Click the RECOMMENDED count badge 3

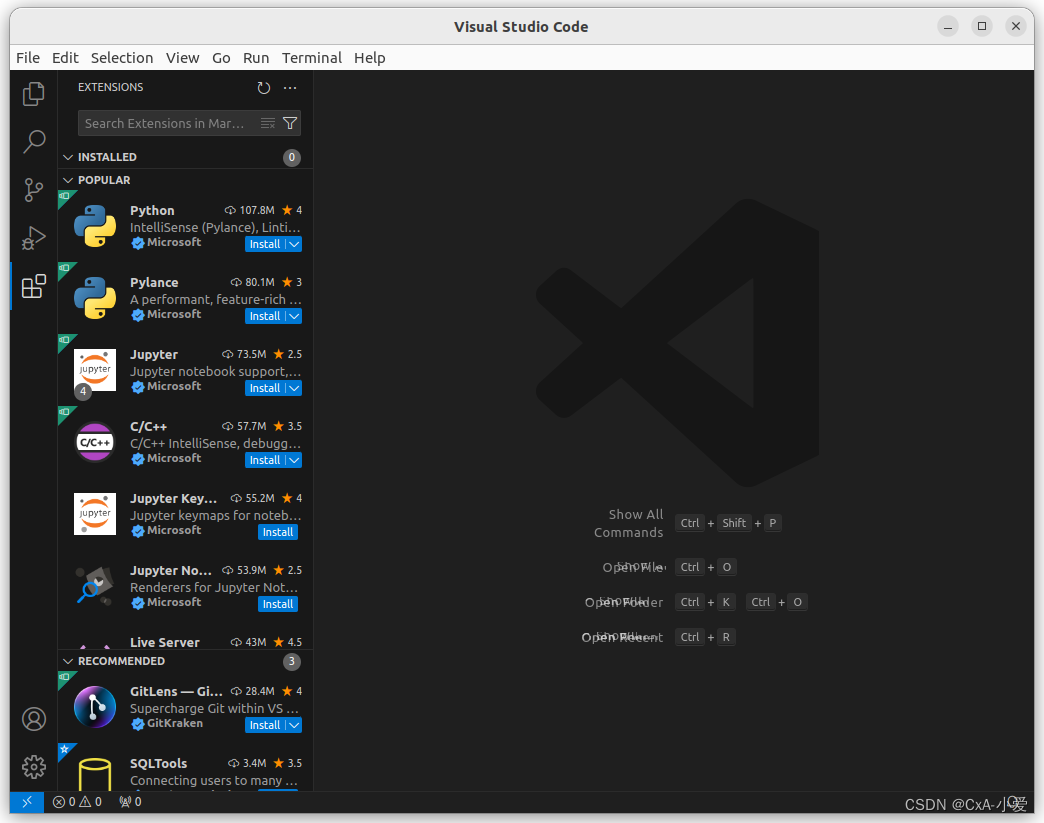292,661
